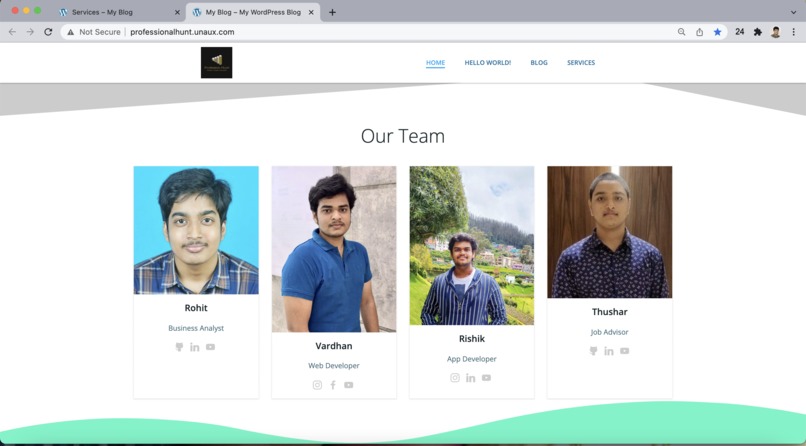Click the share page icon

[x=700, y=32]
